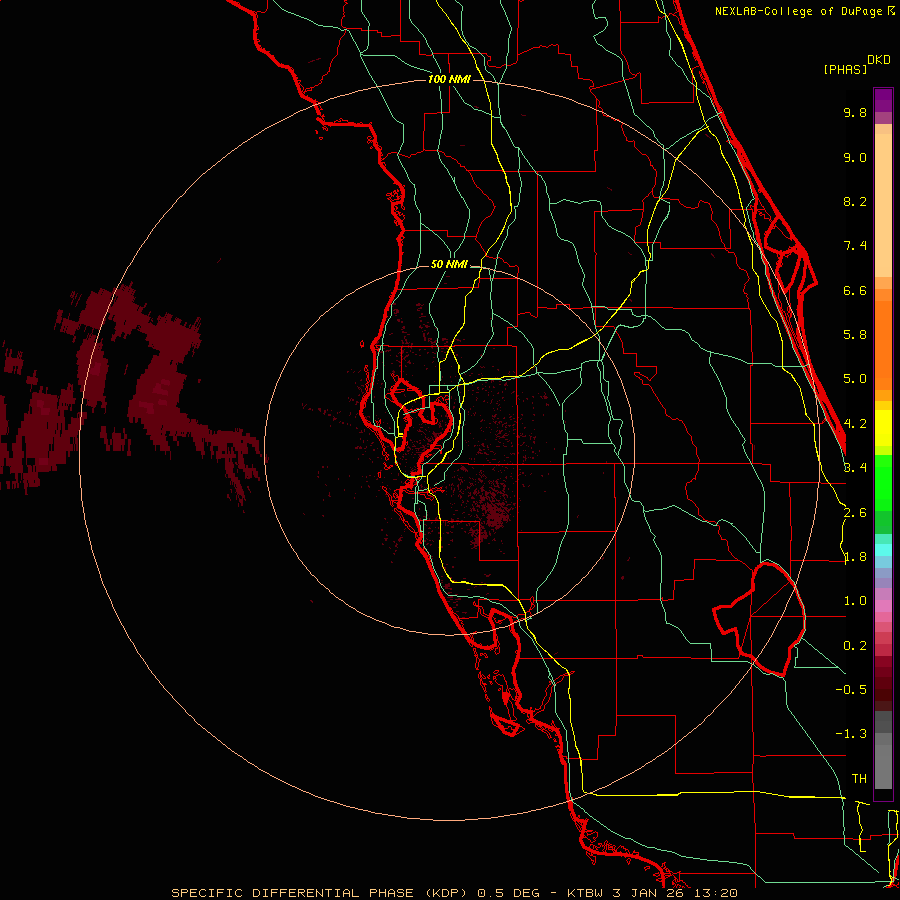Pick the yellow segment of the color bar
This screenshot has height=900, width=900.
(x=883, y=428)
